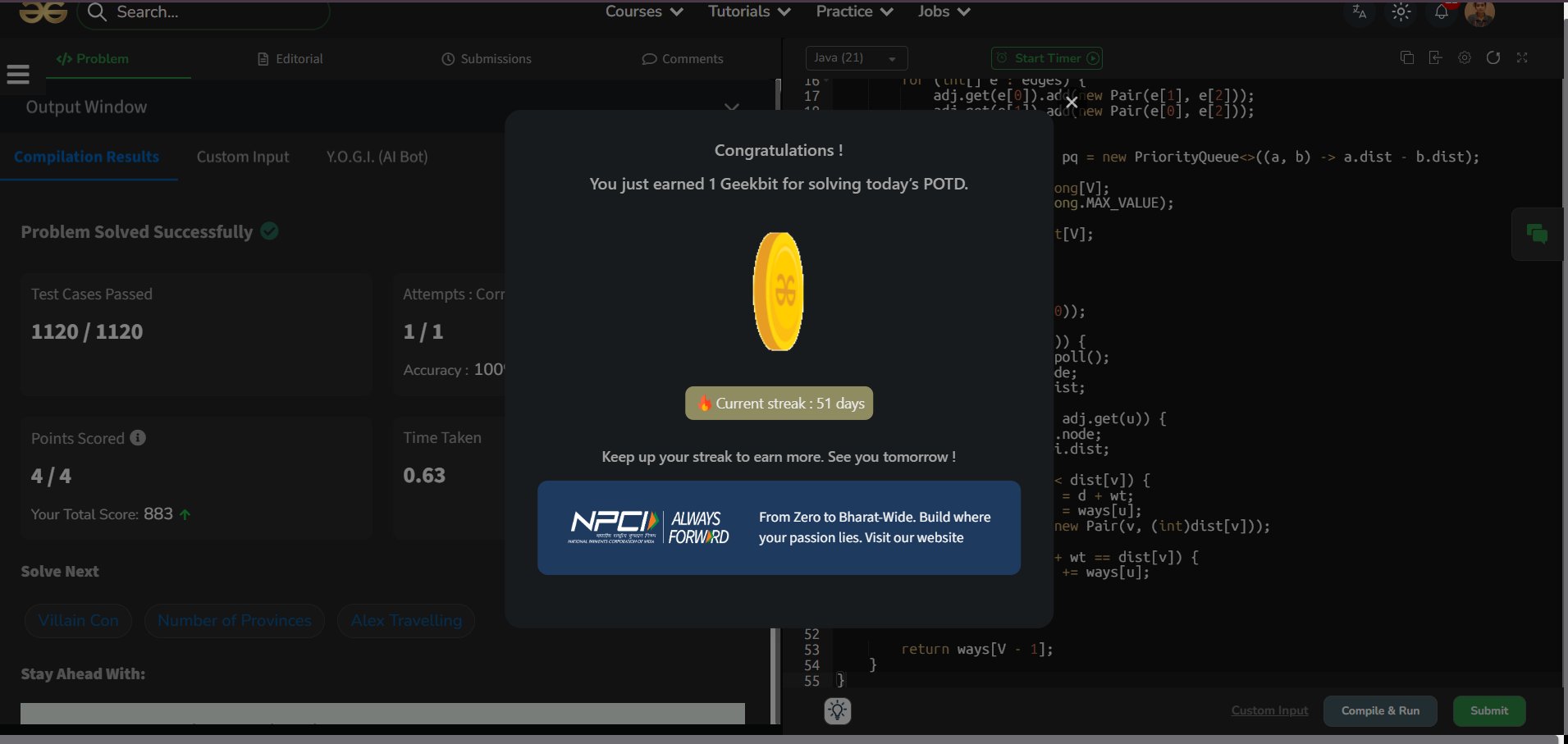Click the green Submit button
The image size is (1568, 744).
point(1489,711)
